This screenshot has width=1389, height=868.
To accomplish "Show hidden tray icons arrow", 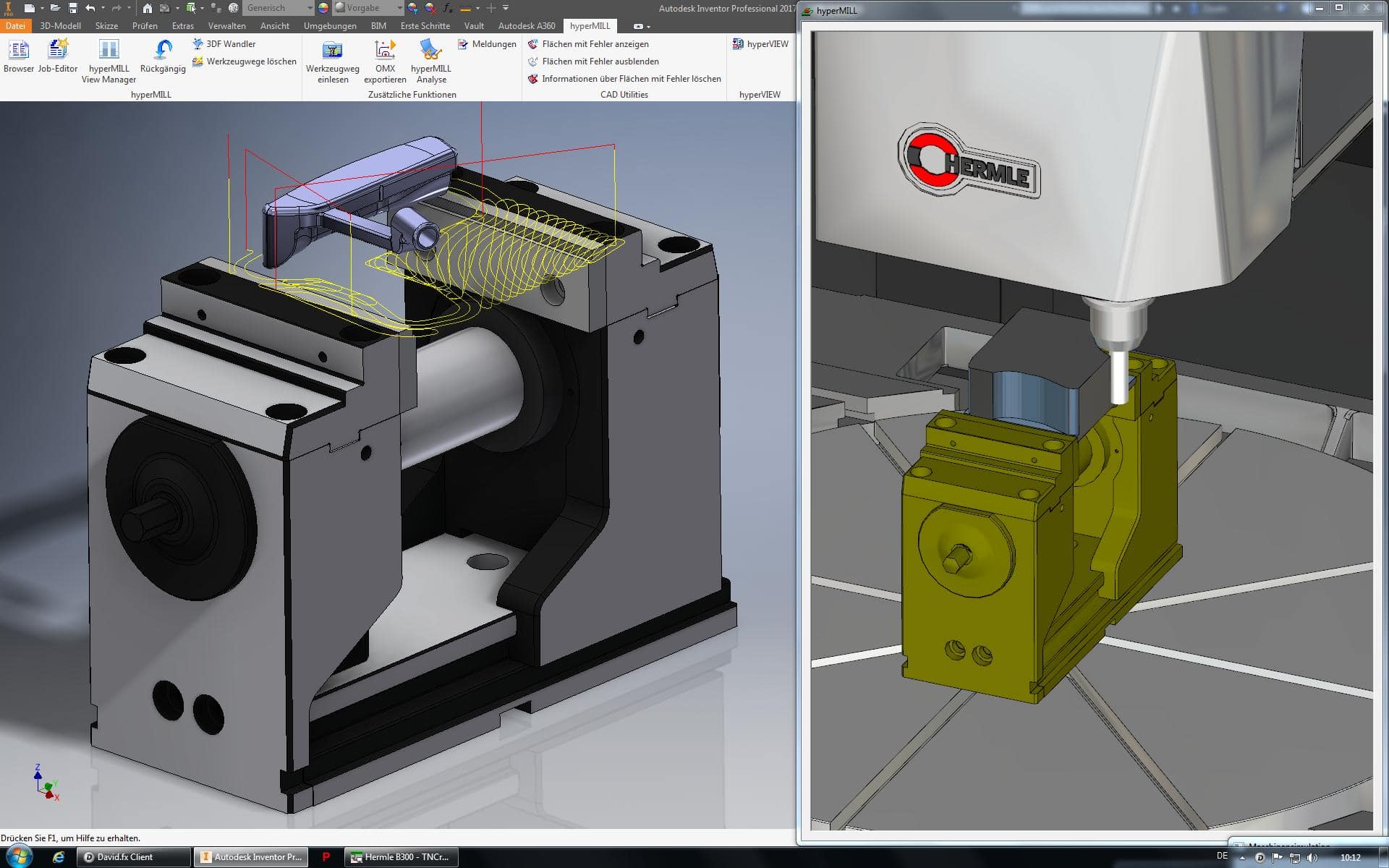I will pyautogui.click(x=1241, y=857).
